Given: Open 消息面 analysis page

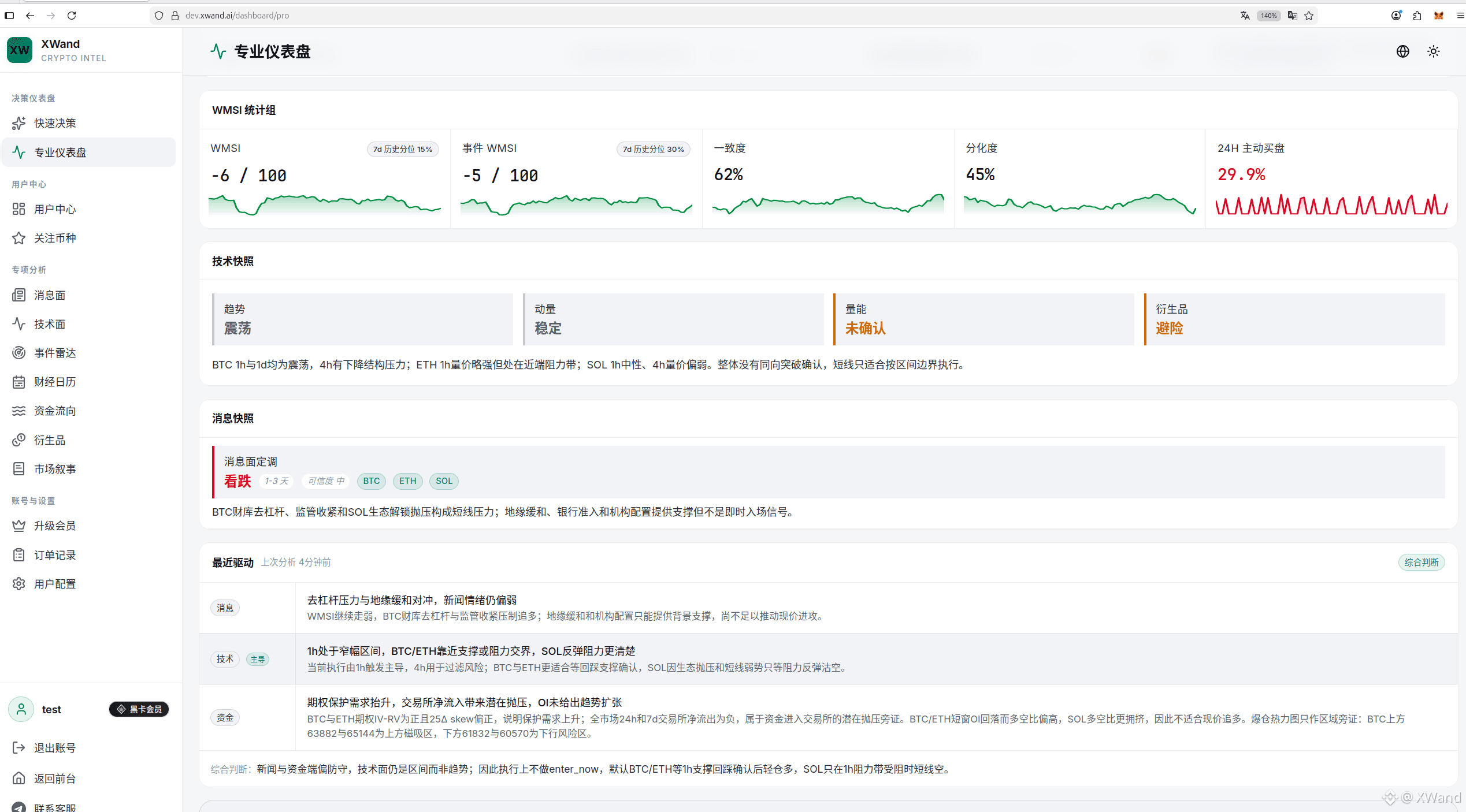Looking at the screenshot, I should [88, 295].
